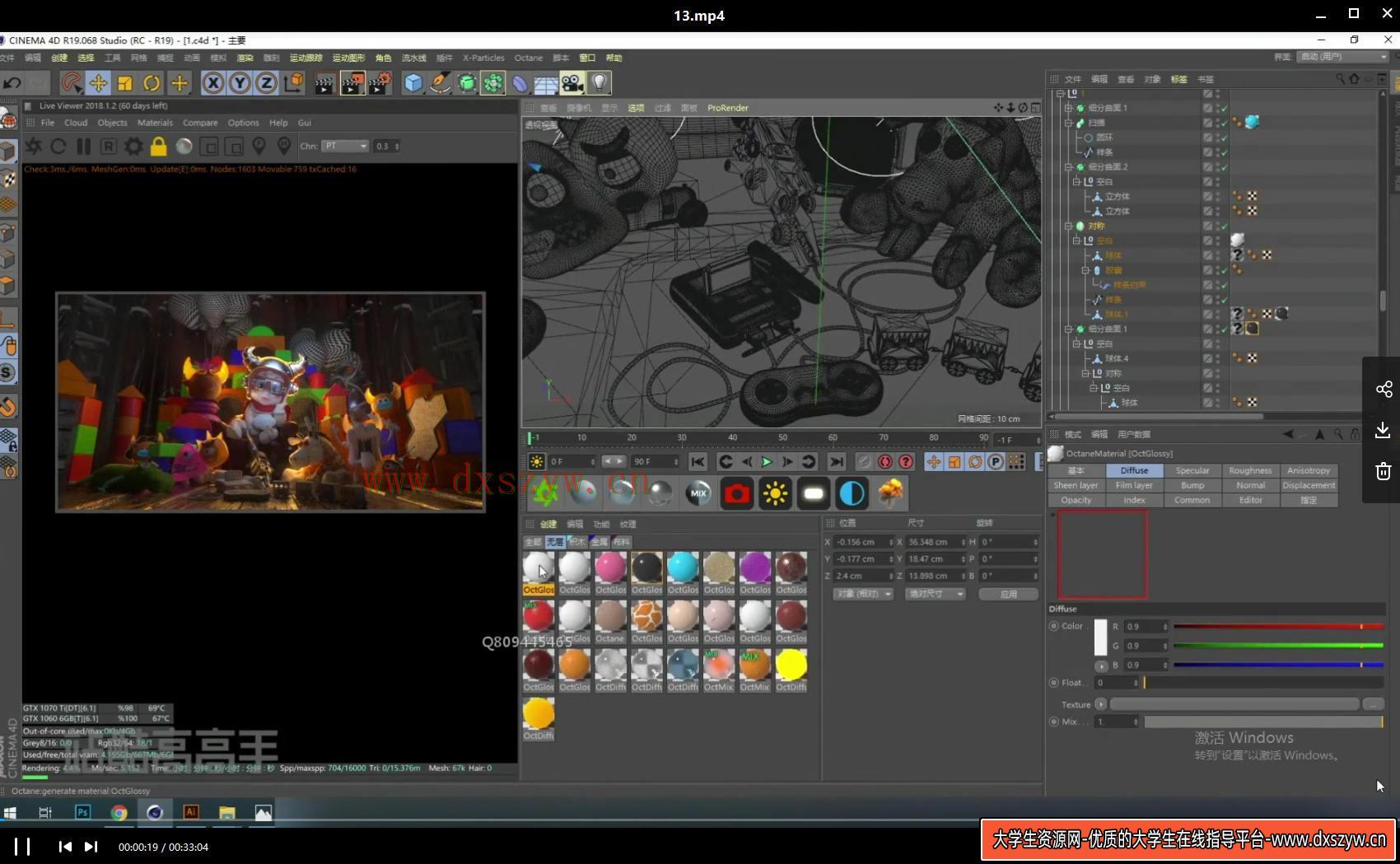Select the Scale tool in top toolbar
Image resolution: width=1400 pixels, height=864 pixels.
point(125,82)
